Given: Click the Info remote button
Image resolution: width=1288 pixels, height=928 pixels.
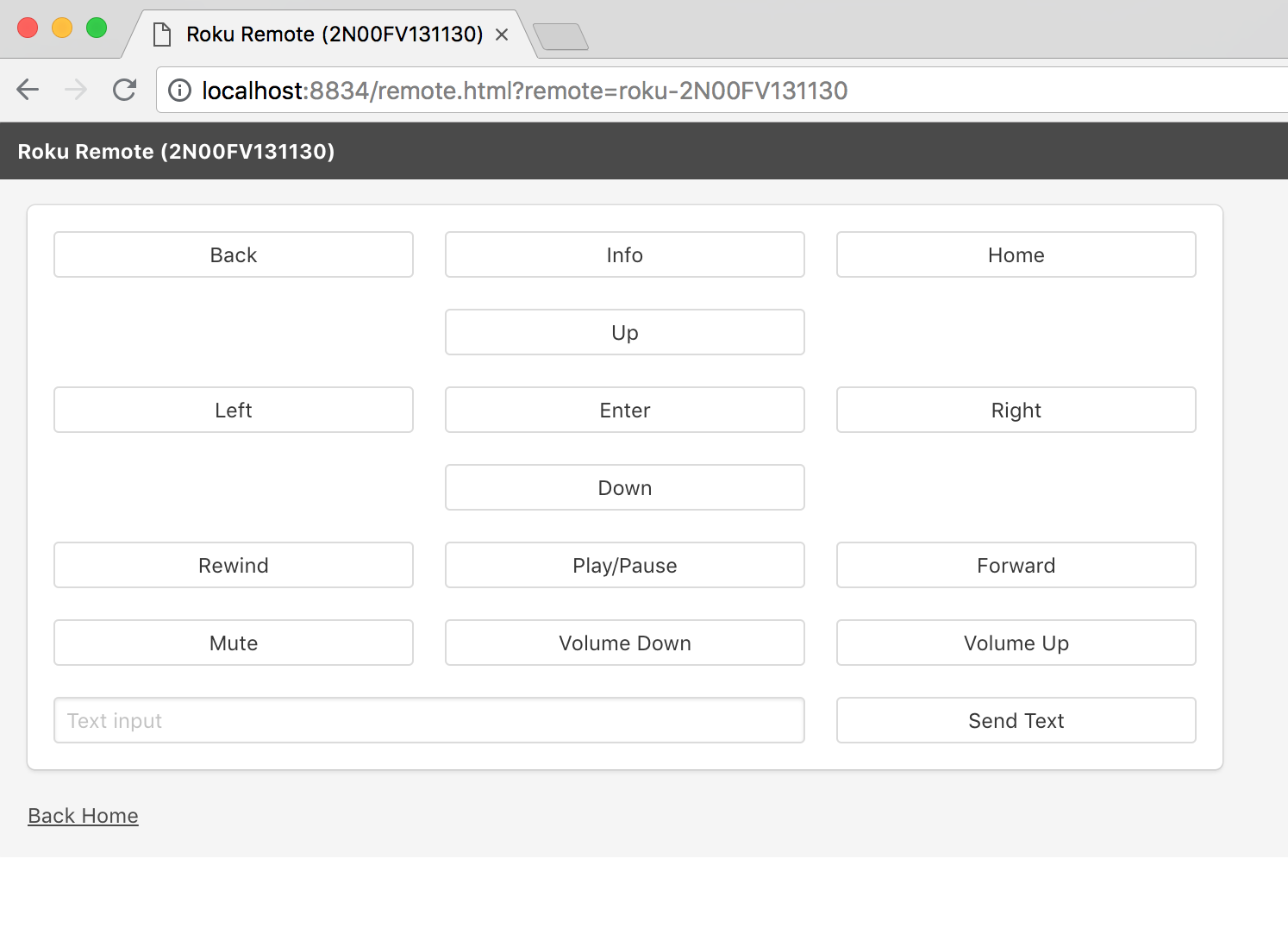Looking at the screenshot, I should (x=625, y=254).
